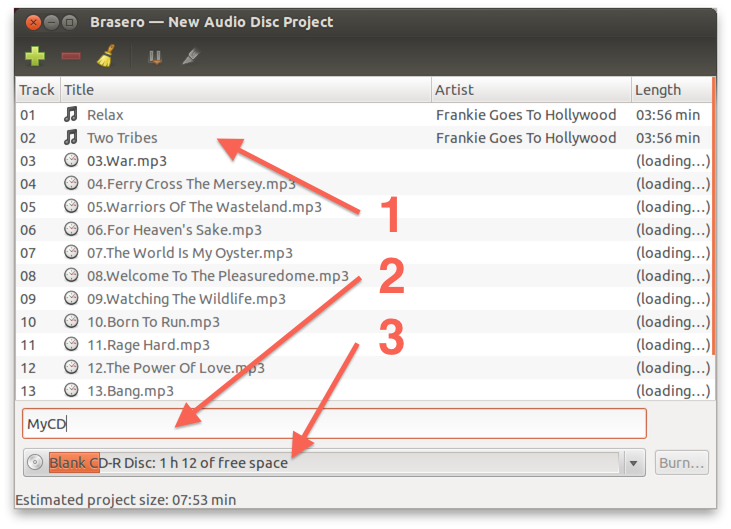Click the music note icon beside Relax
The width and height of the screenshot is (731, 529).
click(x=71, y=115)
